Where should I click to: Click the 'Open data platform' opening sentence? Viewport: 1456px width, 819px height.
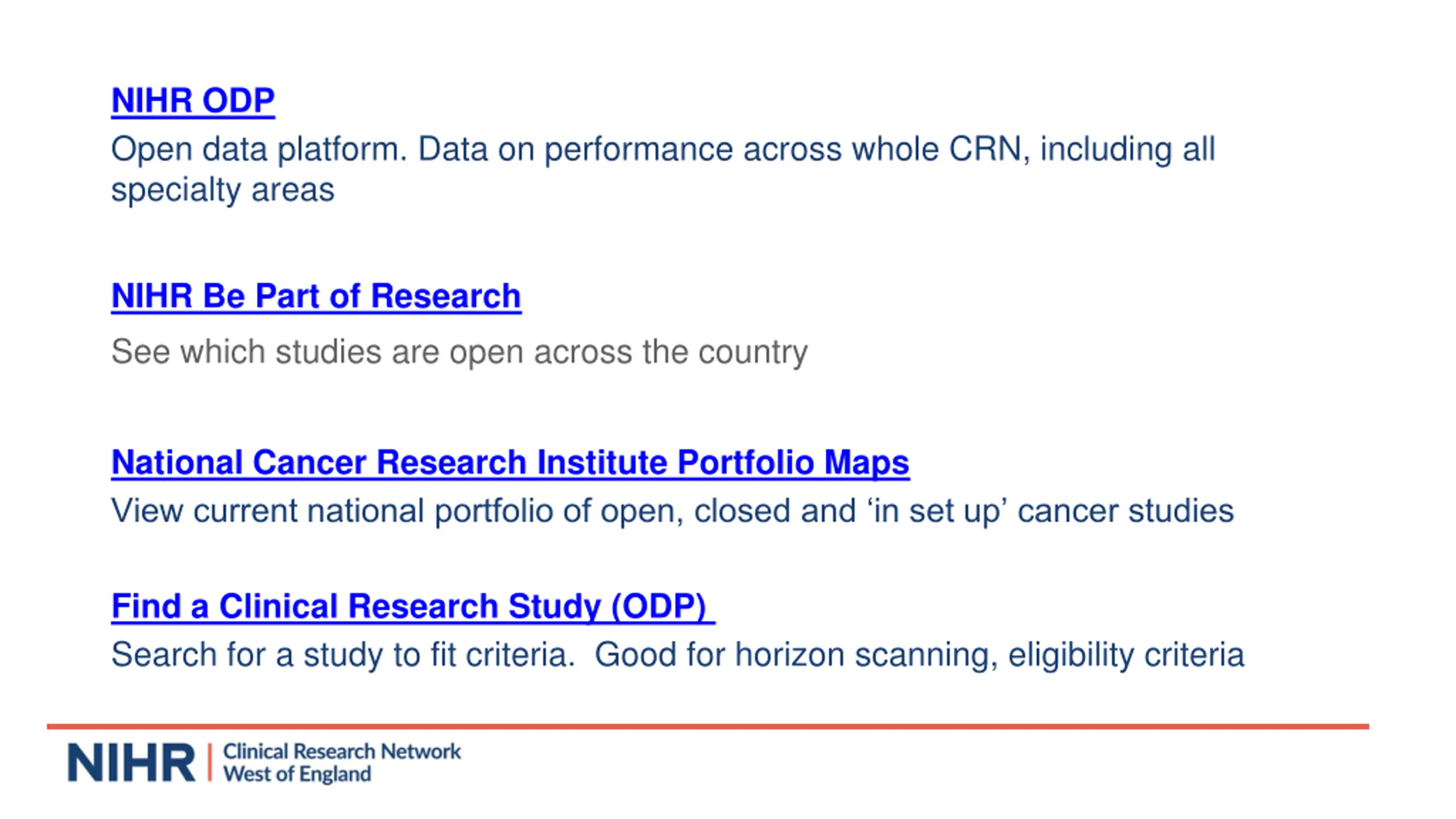point(259,150)
